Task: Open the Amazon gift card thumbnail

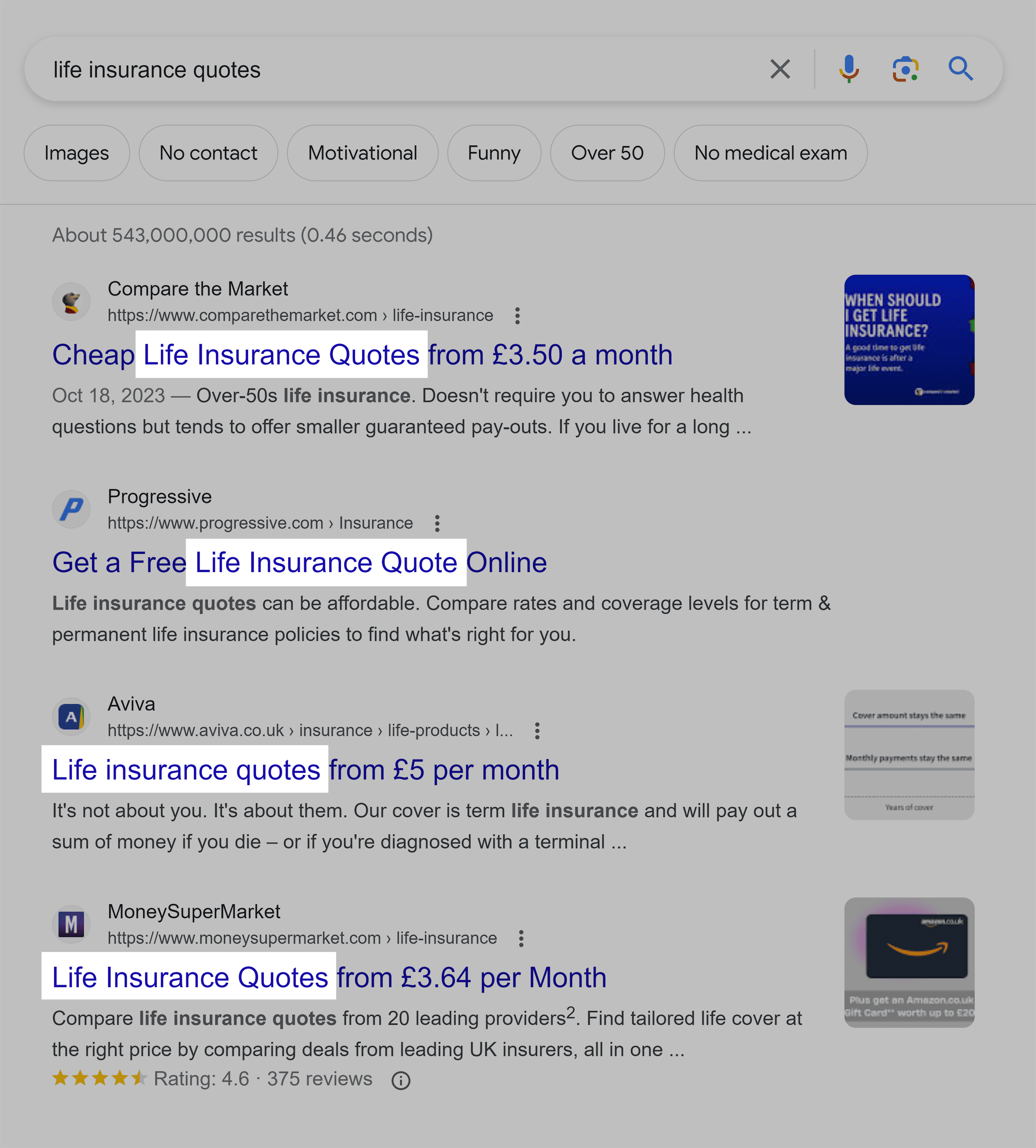Action: pos(909,962)
